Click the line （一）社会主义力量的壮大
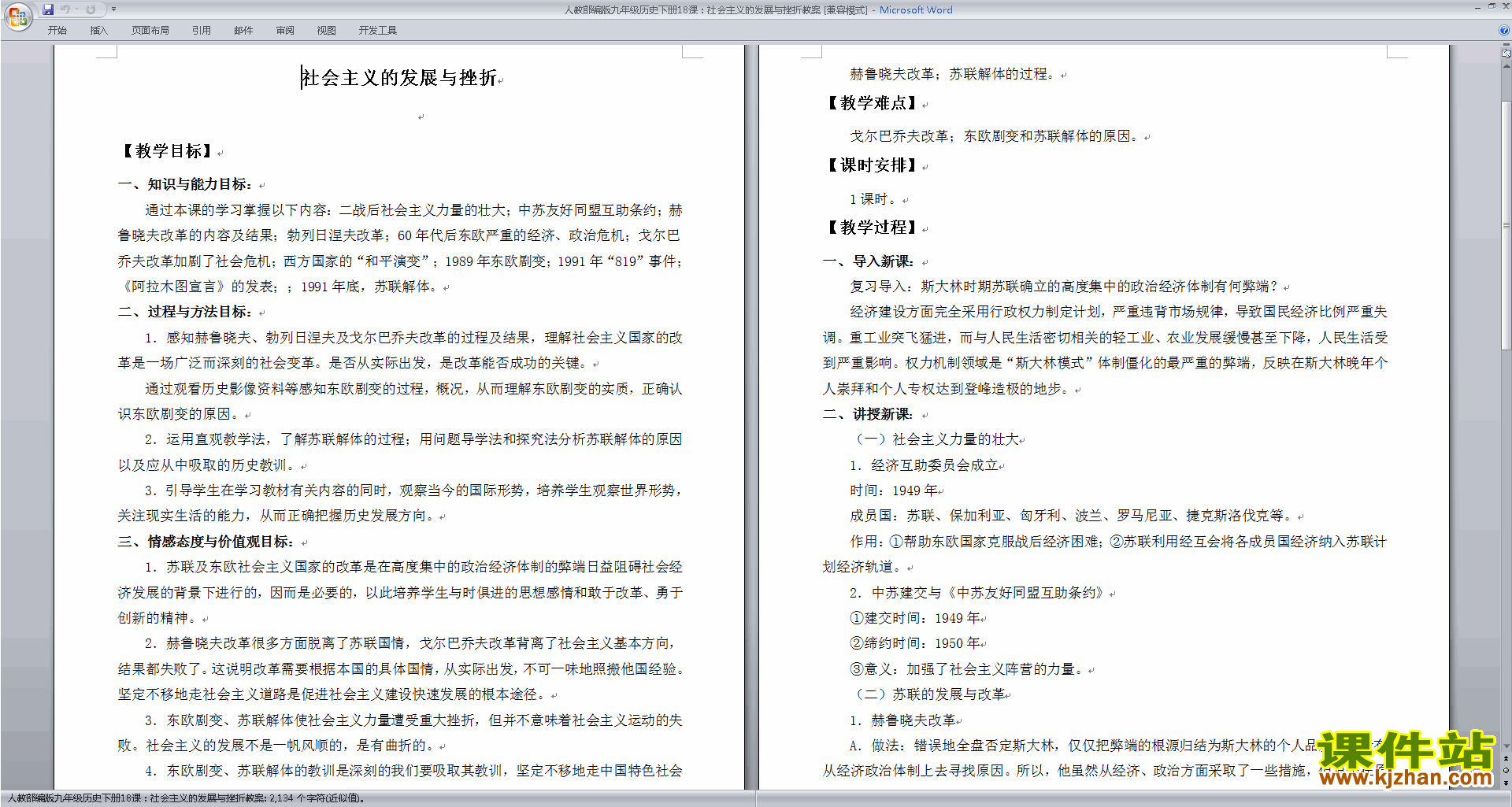Screen dimensions: 1512x807 935,439
